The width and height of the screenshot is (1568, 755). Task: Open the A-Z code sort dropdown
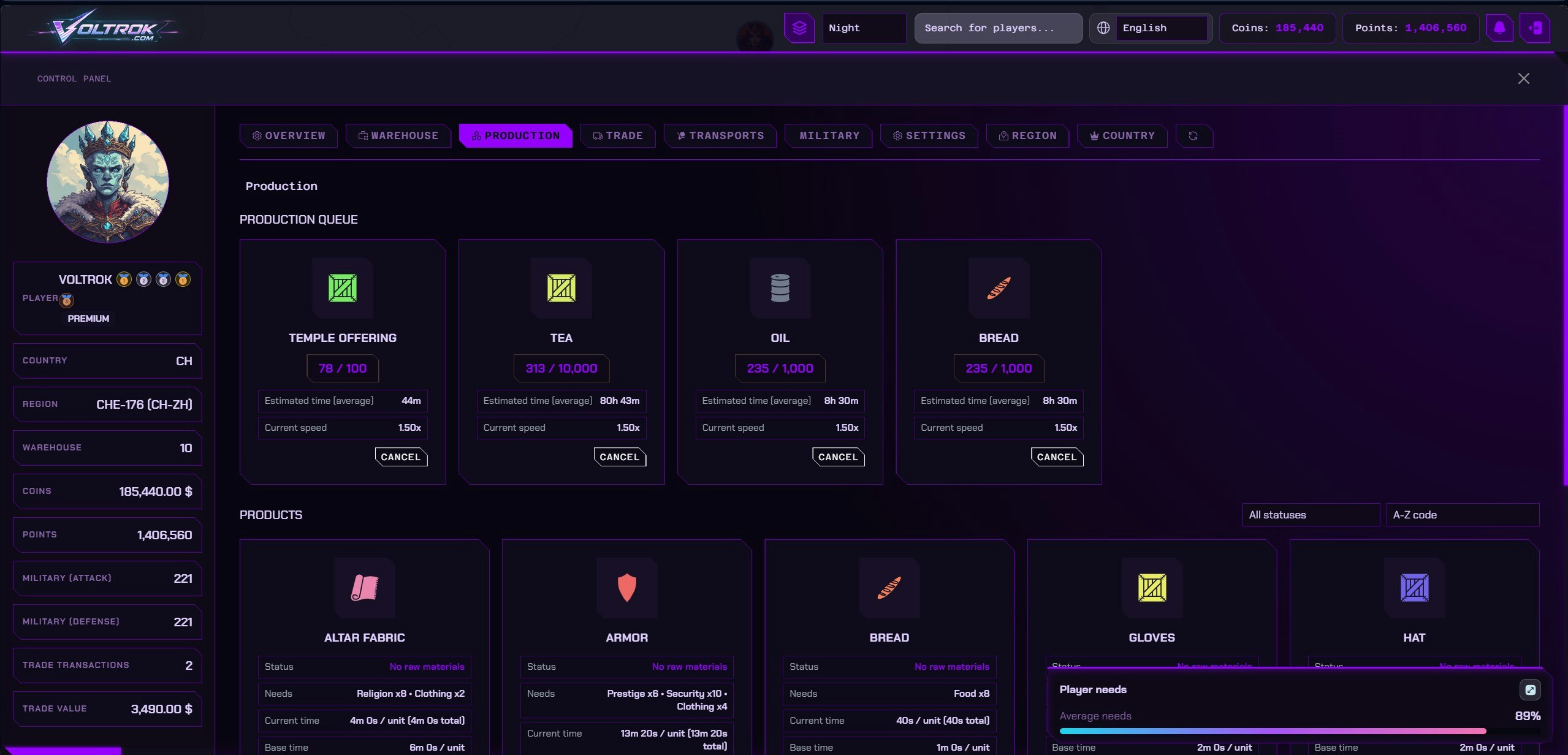click(1462, 515)
